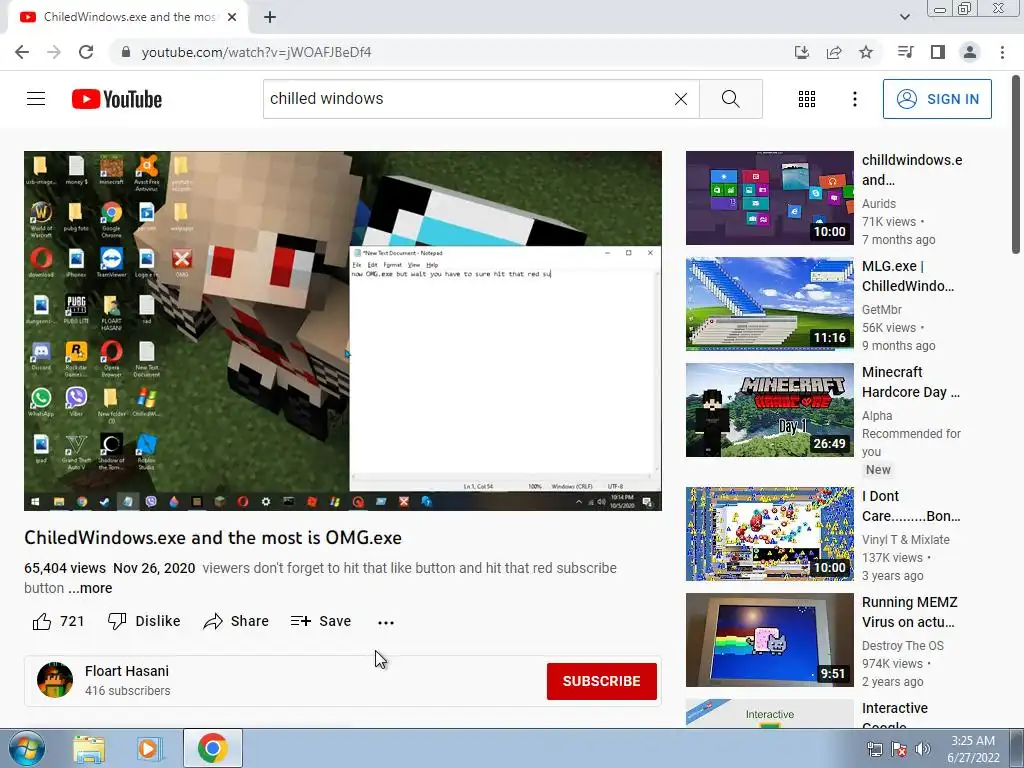
Task: Open the MLG.exe | ChilledWindo... title link
Action: pyautogui.click(x=908, y=276)
